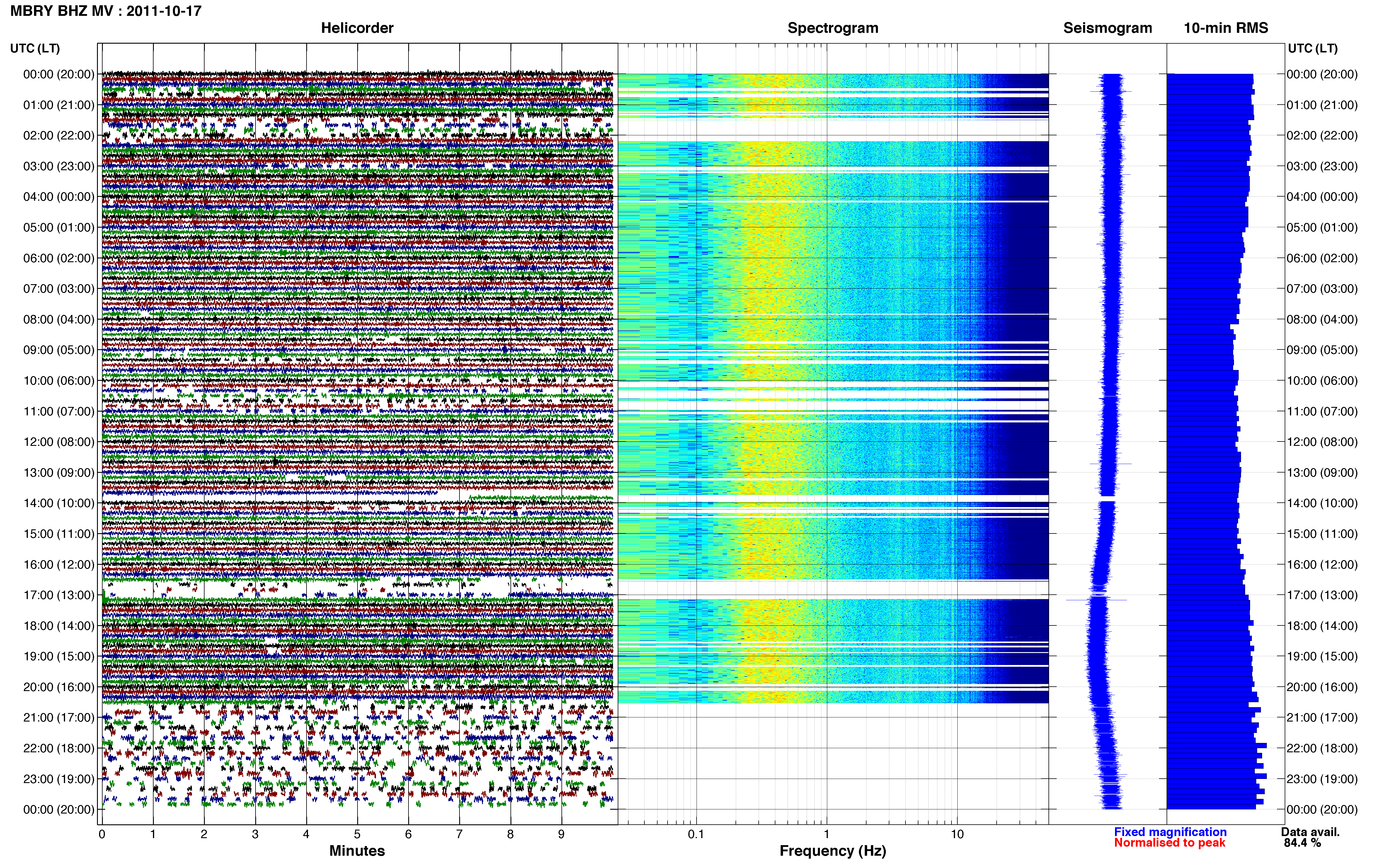Click minute tick 4 under the Helicorder
The width and height of the screenshot is (1389, 868).
point(306,834)
